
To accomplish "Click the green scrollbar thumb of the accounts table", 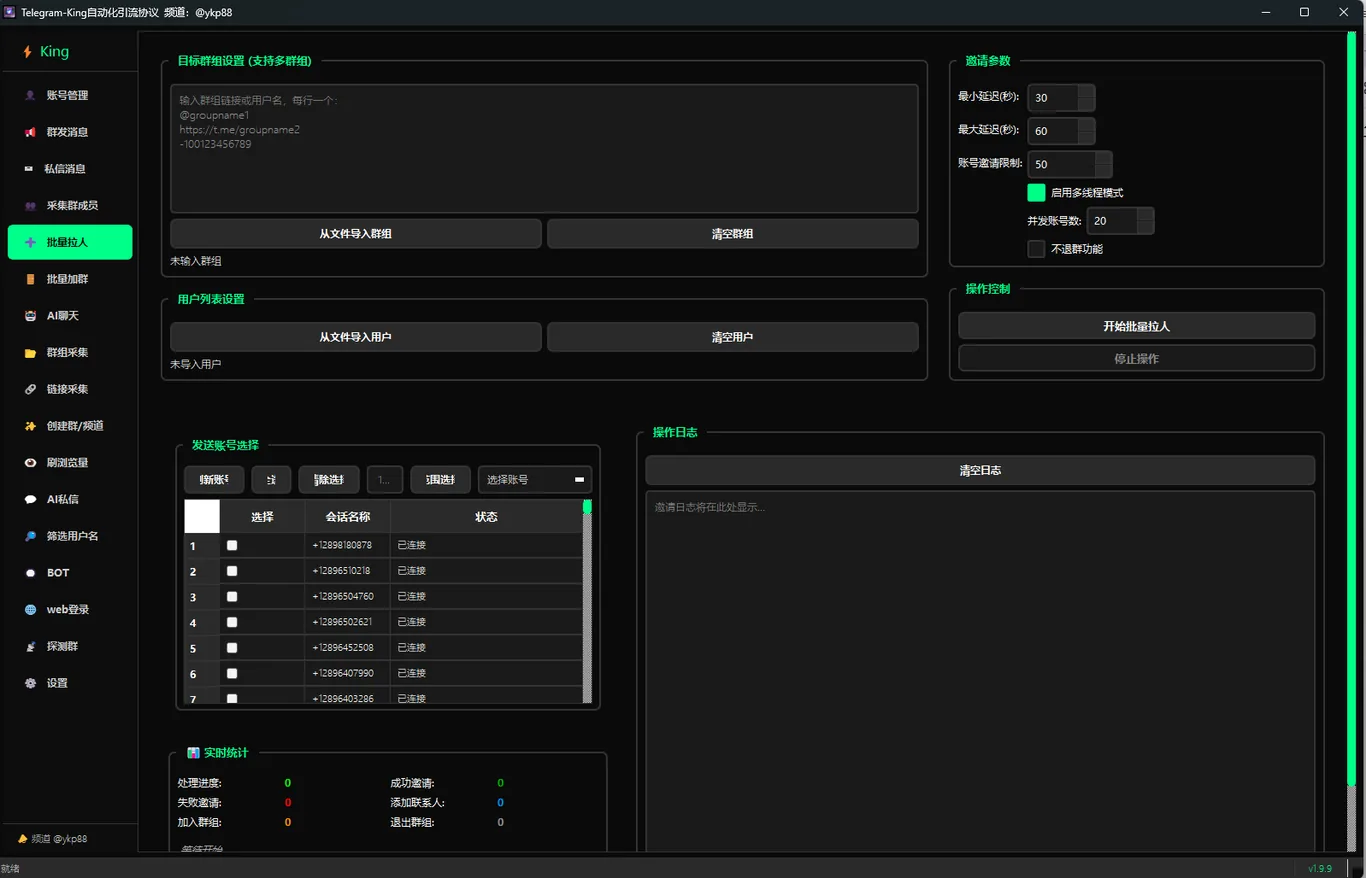I will pyautogui.click(x=587, y=507).
